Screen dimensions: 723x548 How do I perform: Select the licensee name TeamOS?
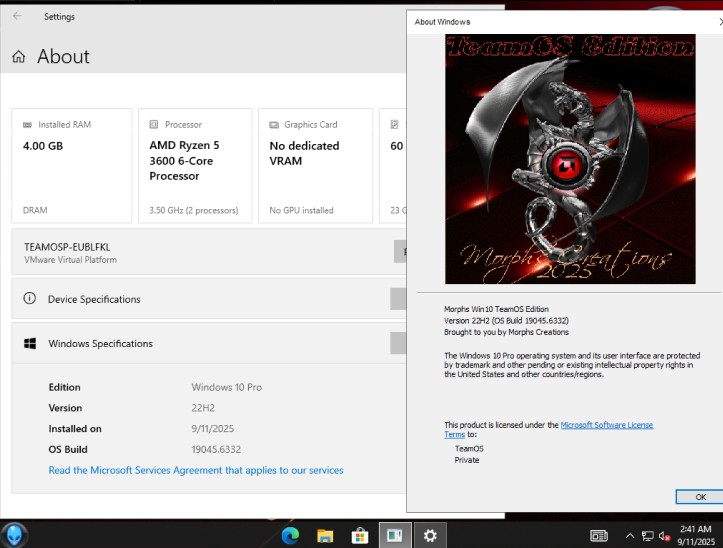click(469, 448)
